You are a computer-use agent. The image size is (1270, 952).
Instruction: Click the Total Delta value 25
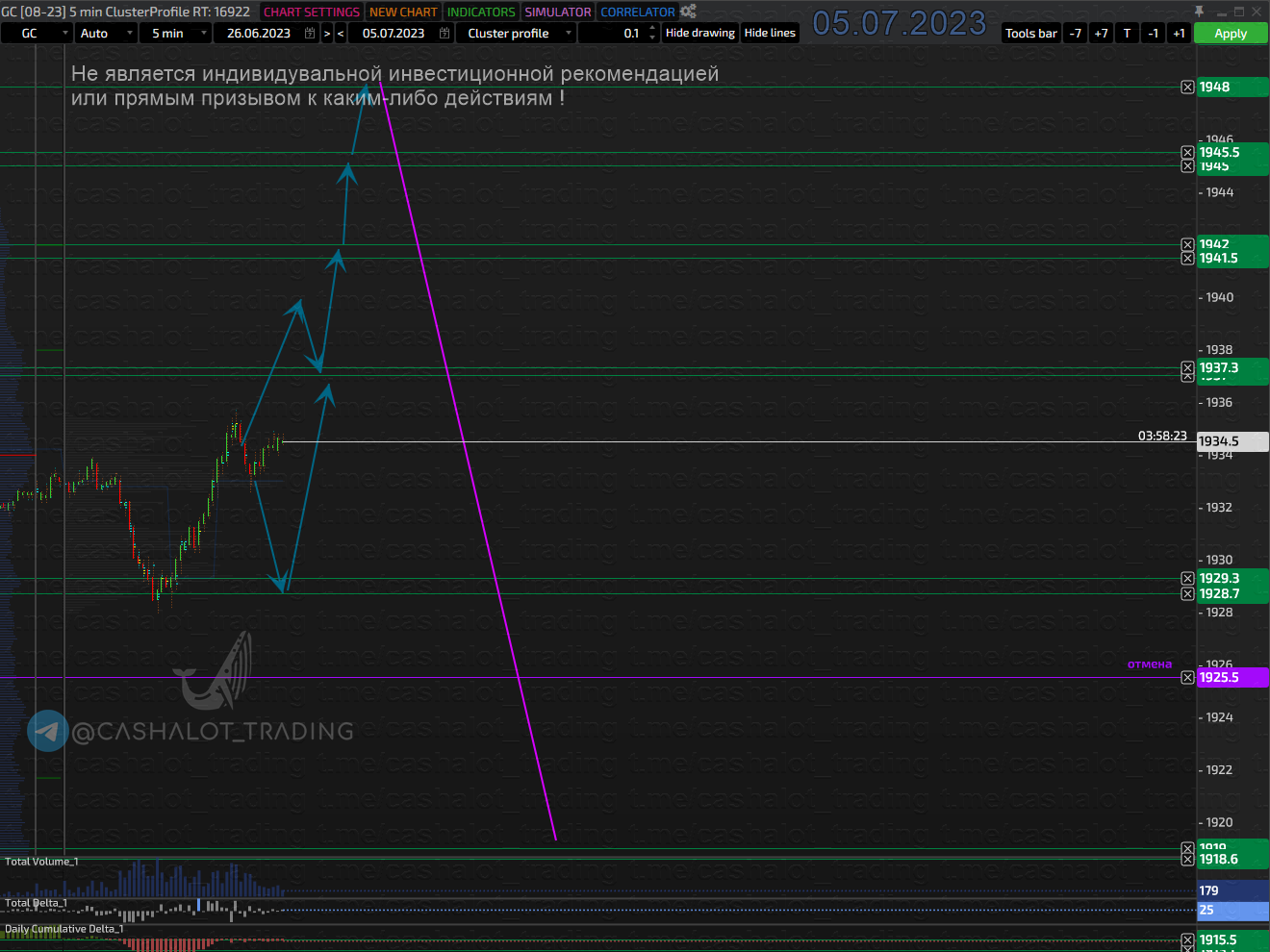(x=1232, y=910)
